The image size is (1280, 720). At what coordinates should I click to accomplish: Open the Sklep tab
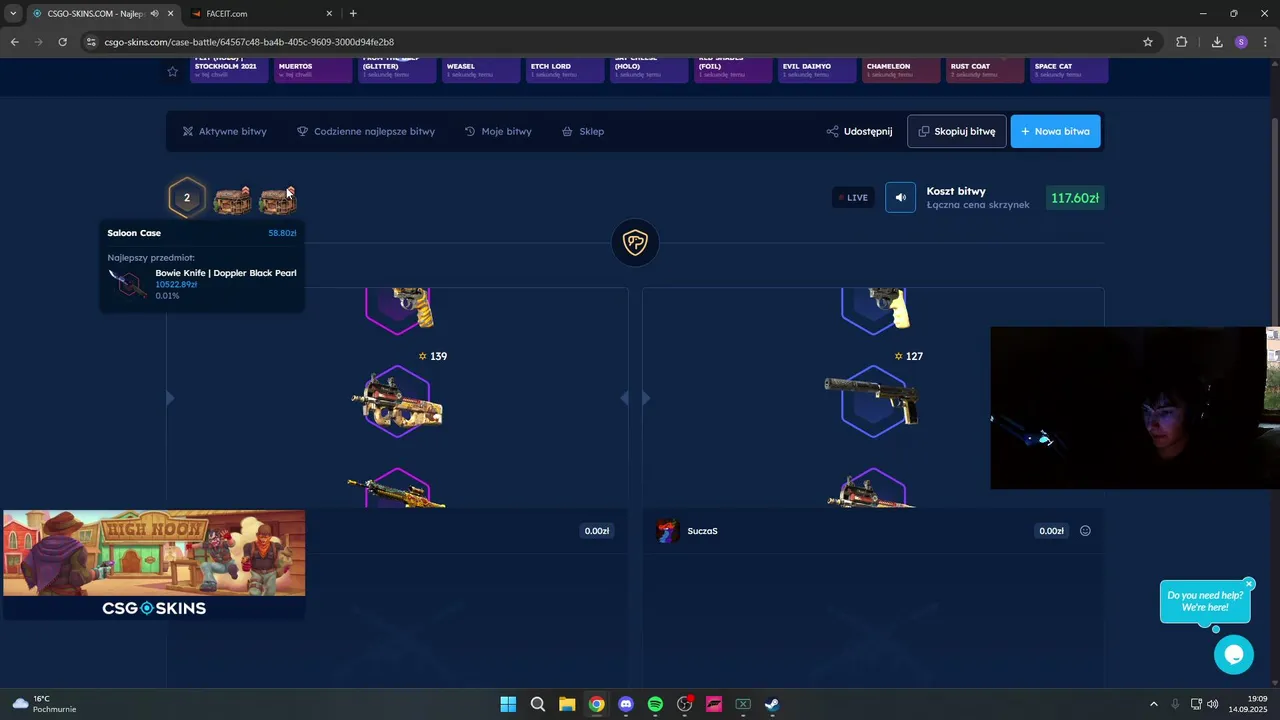[583, 131]
